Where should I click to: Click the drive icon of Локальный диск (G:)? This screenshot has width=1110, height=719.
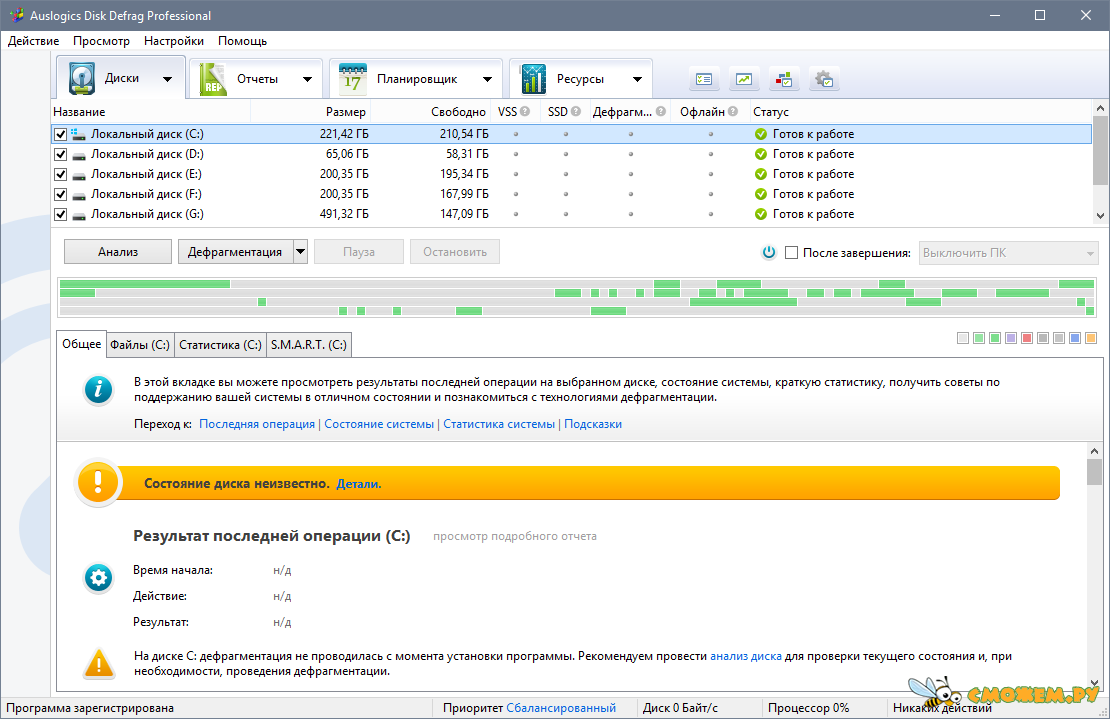(x=79, y=214)
